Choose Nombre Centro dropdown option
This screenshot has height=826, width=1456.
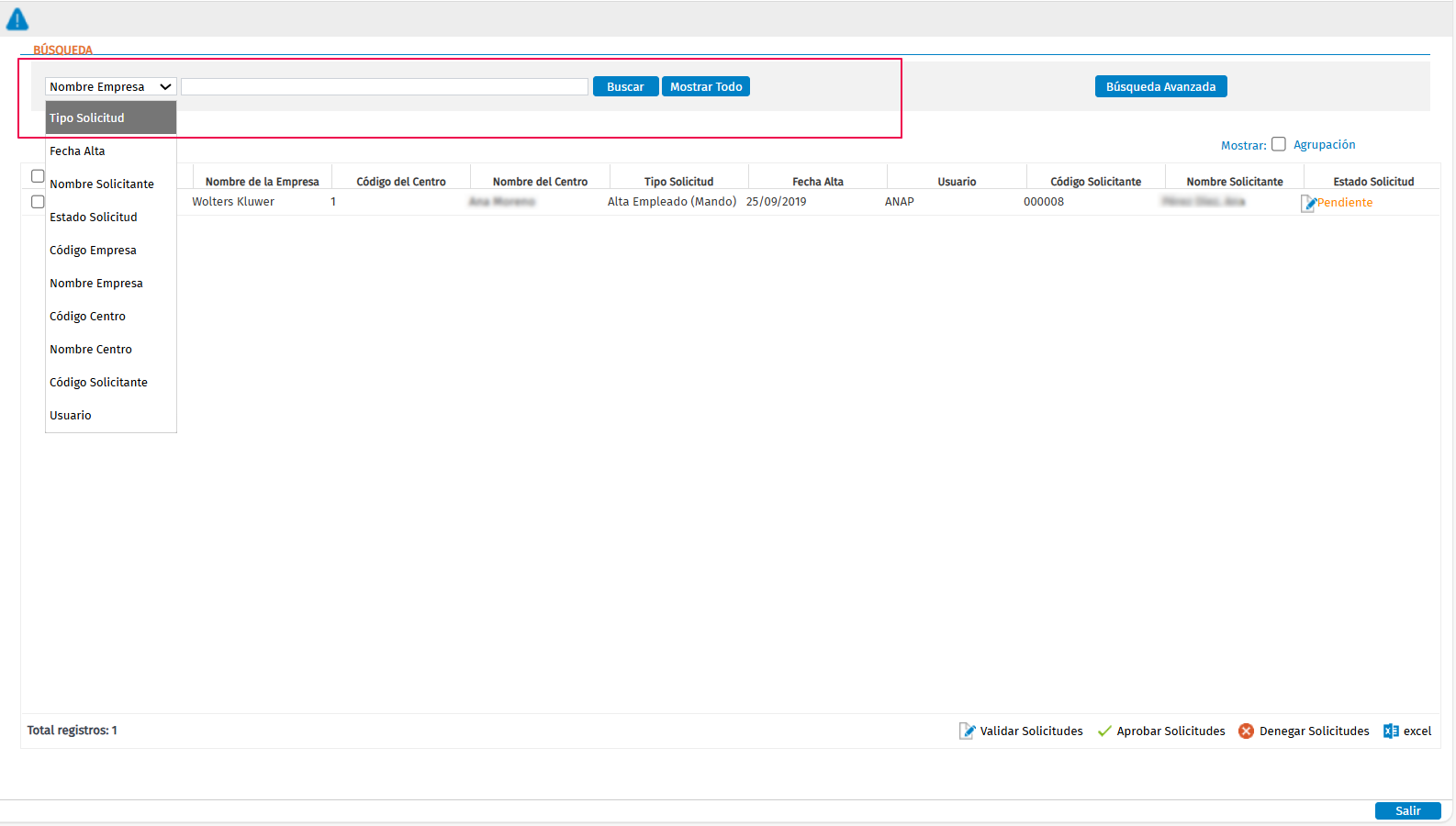(111, 349)
